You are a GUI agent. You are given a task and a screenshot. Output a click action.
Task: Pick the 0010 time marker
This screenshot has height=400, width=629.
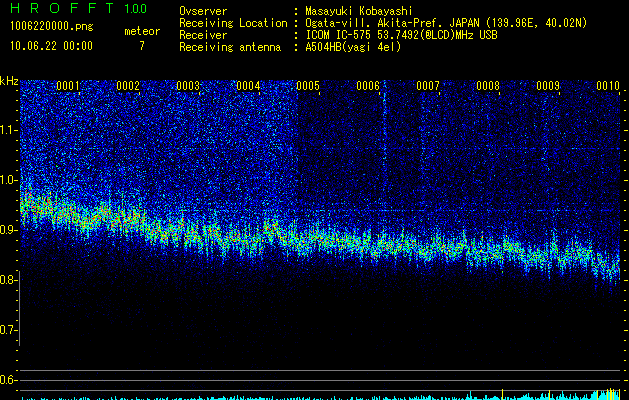point(608,86)
